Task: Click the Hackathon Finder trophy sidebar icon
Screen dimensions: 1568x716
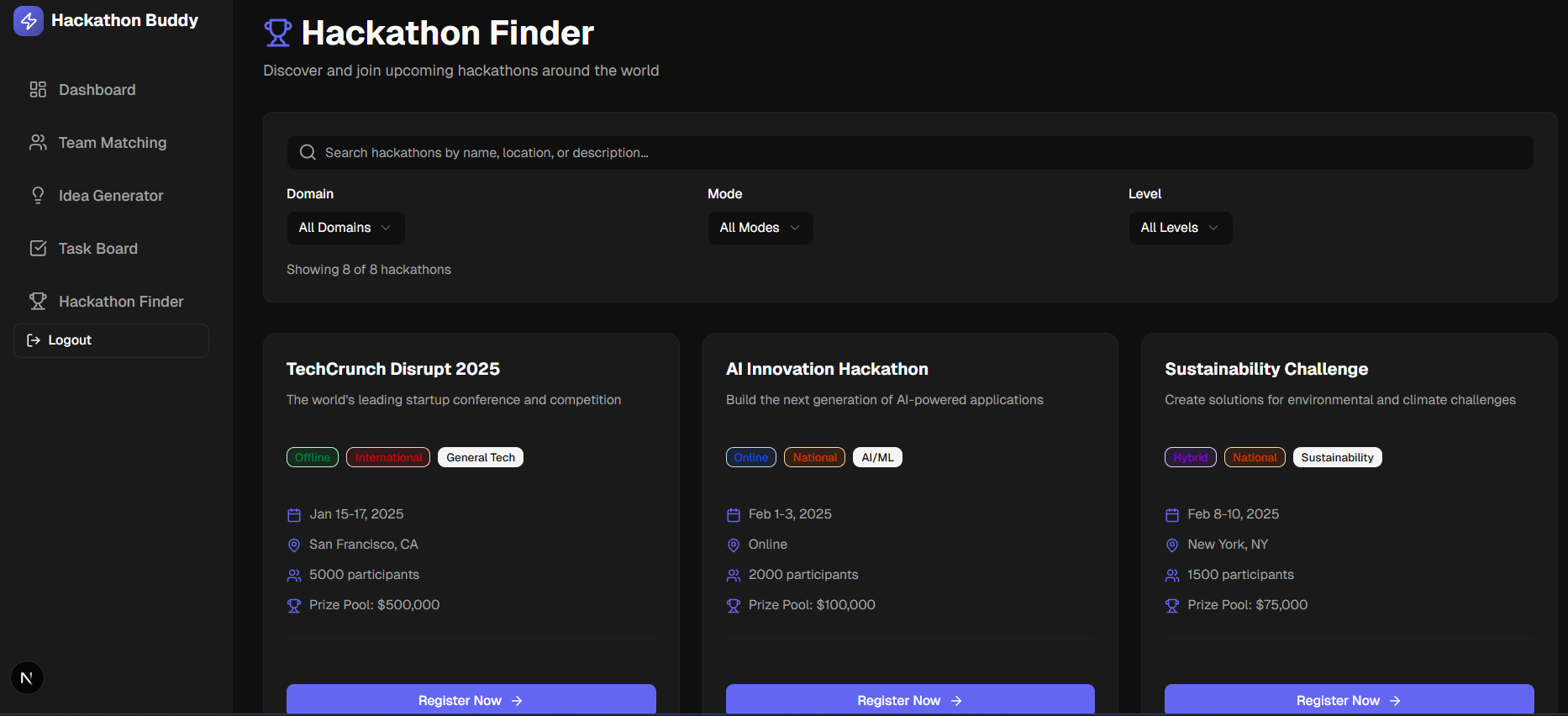Action: [38, 302]
